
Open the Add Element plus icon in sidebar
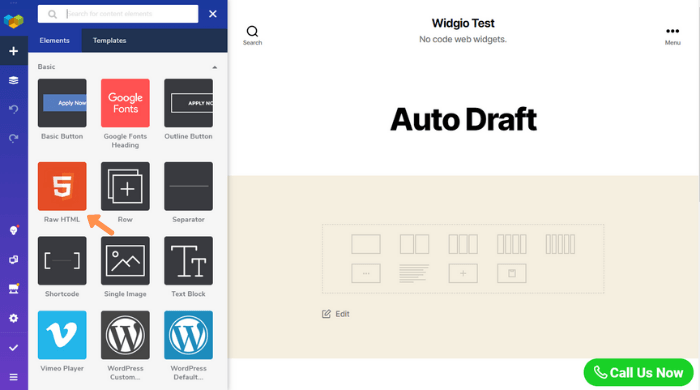click(x=13, y=51)
